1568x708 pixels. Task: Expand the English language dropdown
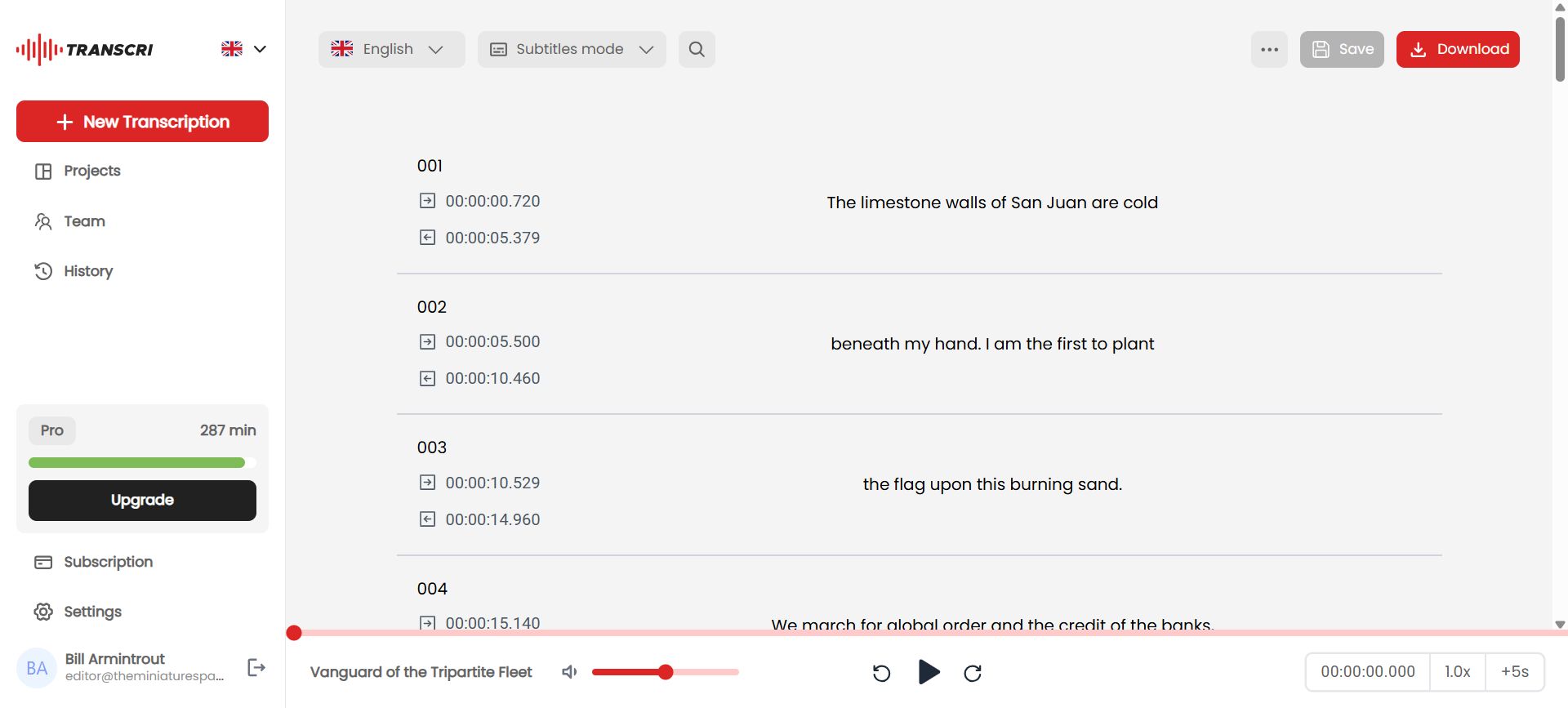391,49
